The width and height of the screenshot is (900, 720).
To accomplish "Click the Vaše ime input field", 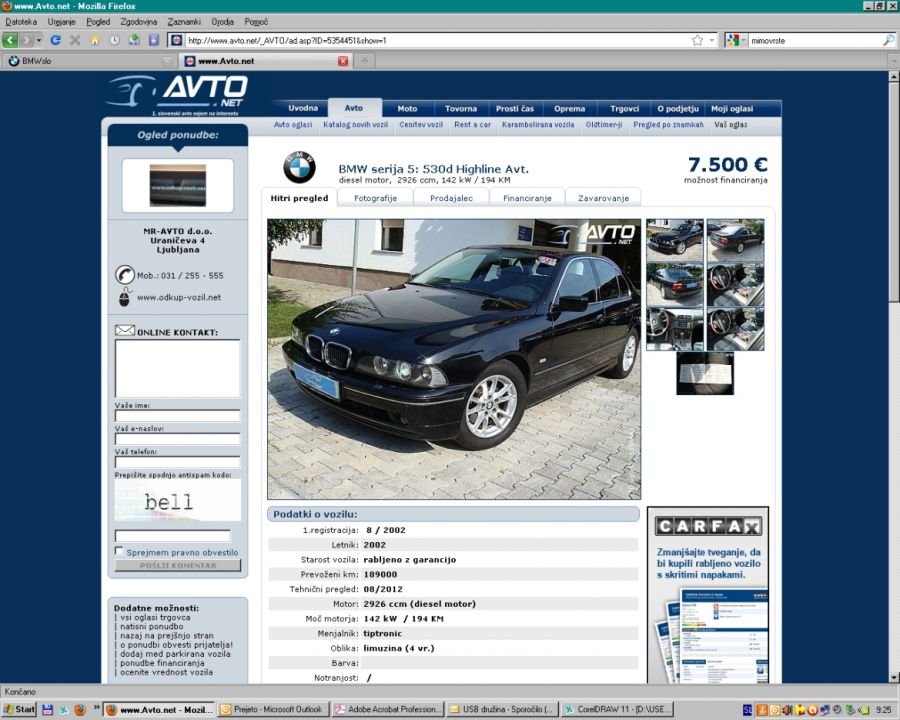I will [177, 416].
